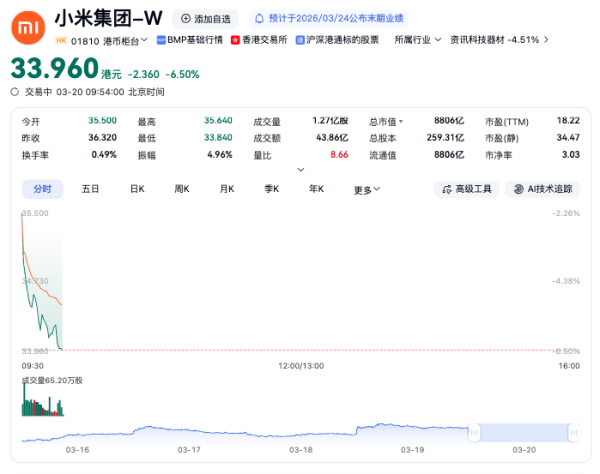Switch to the 年K tab

pyautogui.click(x=316, y=189)
